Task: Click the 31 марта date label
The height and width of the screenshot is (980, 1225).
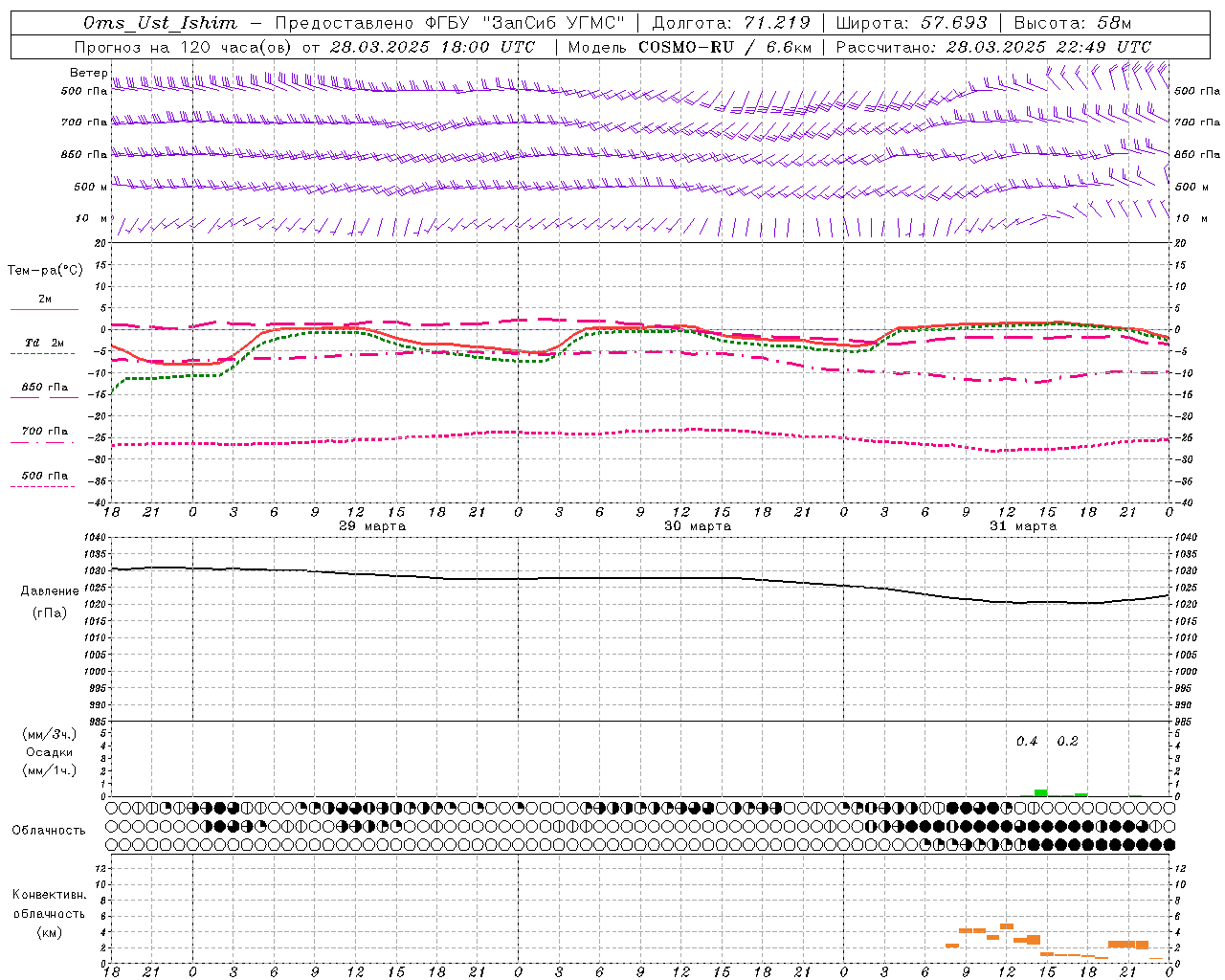Action: 1023,526
